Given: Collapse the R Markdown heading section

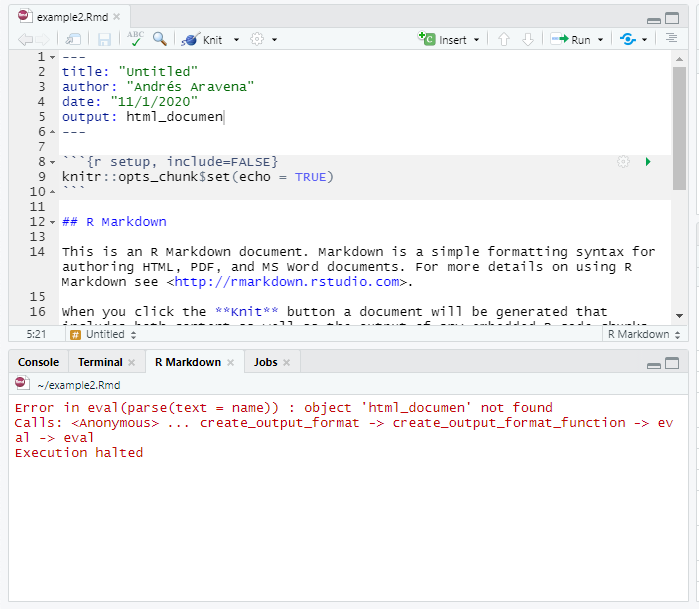Looking at the screenshot, I should click(x=52, y=222).
